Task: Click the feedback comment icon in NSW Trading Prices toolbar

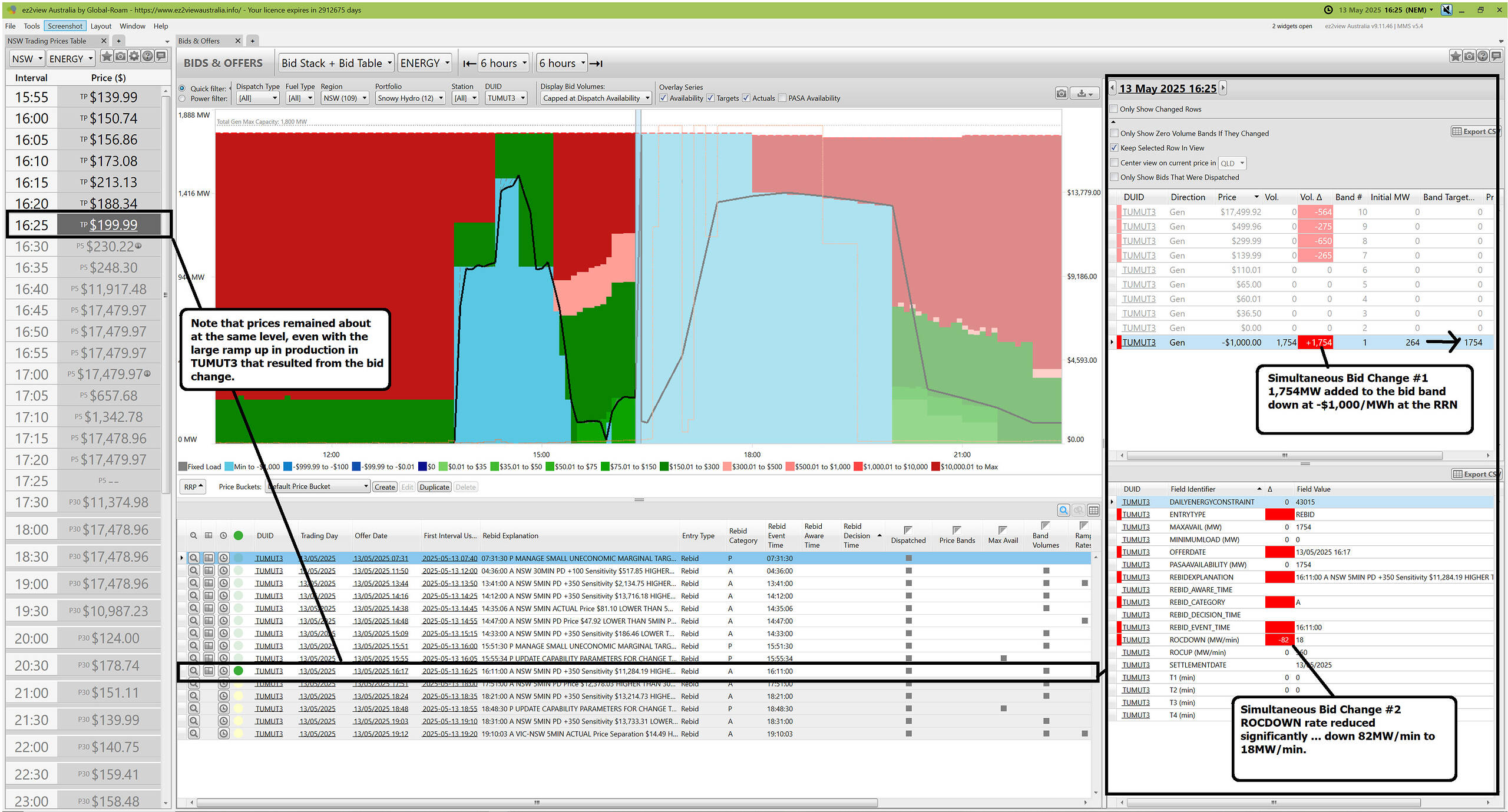Action: pyautogui.click(x=161, y=57)
